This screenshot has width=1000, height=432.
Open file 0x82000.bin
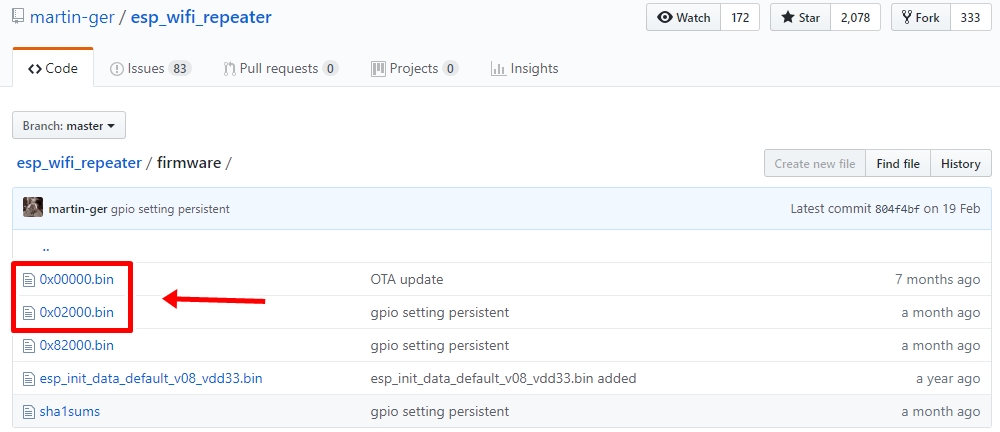77,345
